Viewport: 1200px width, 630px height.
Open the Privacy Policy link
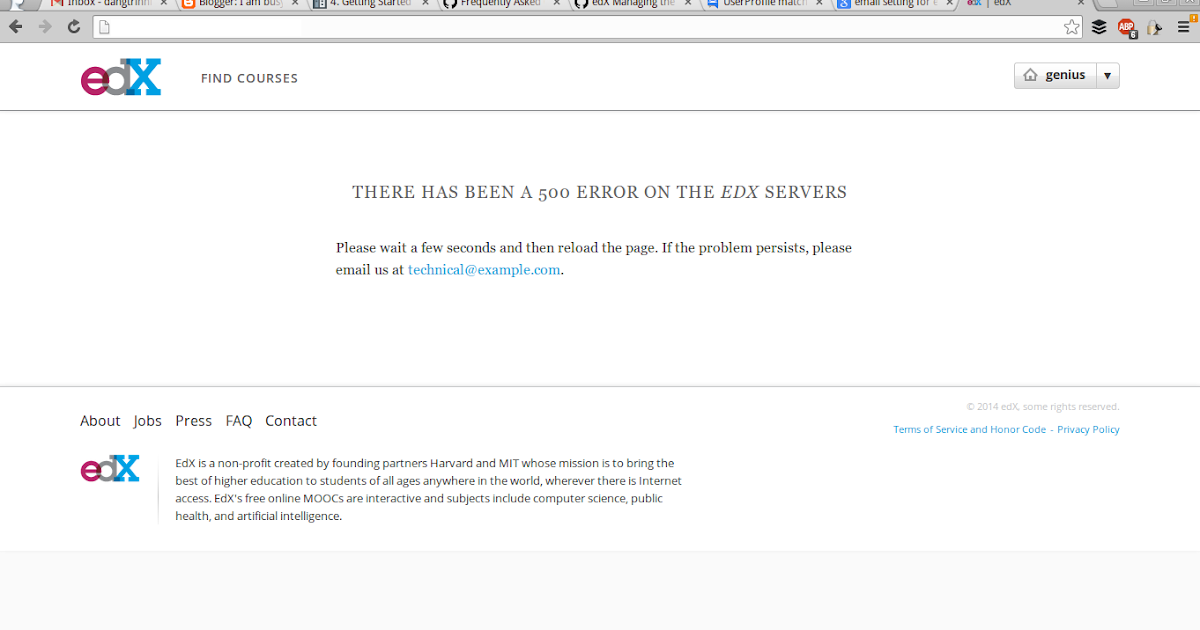pos(1088,429)
